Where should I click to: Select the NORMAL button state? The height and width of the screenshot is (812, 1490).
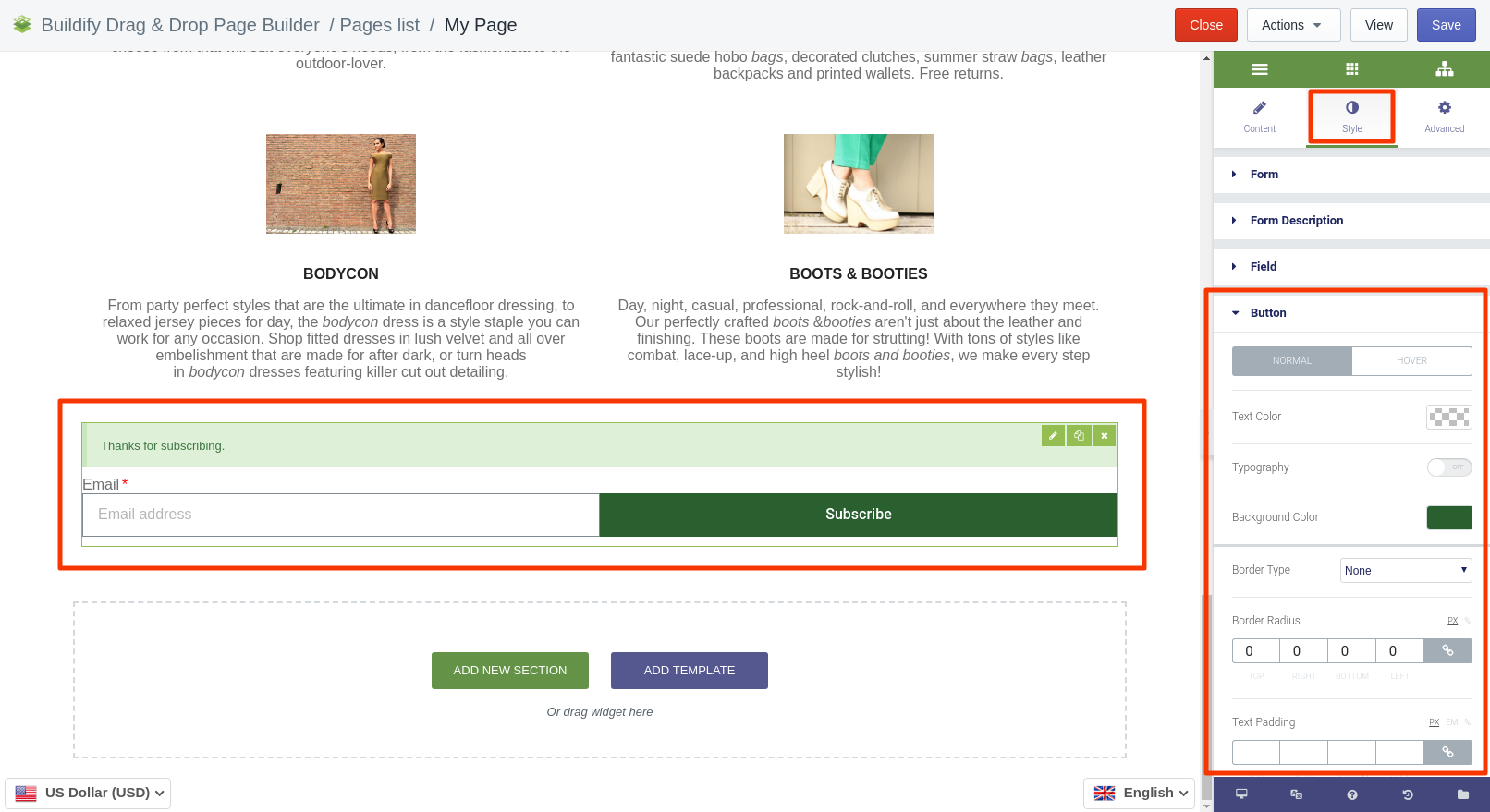tap(1292, 361)
